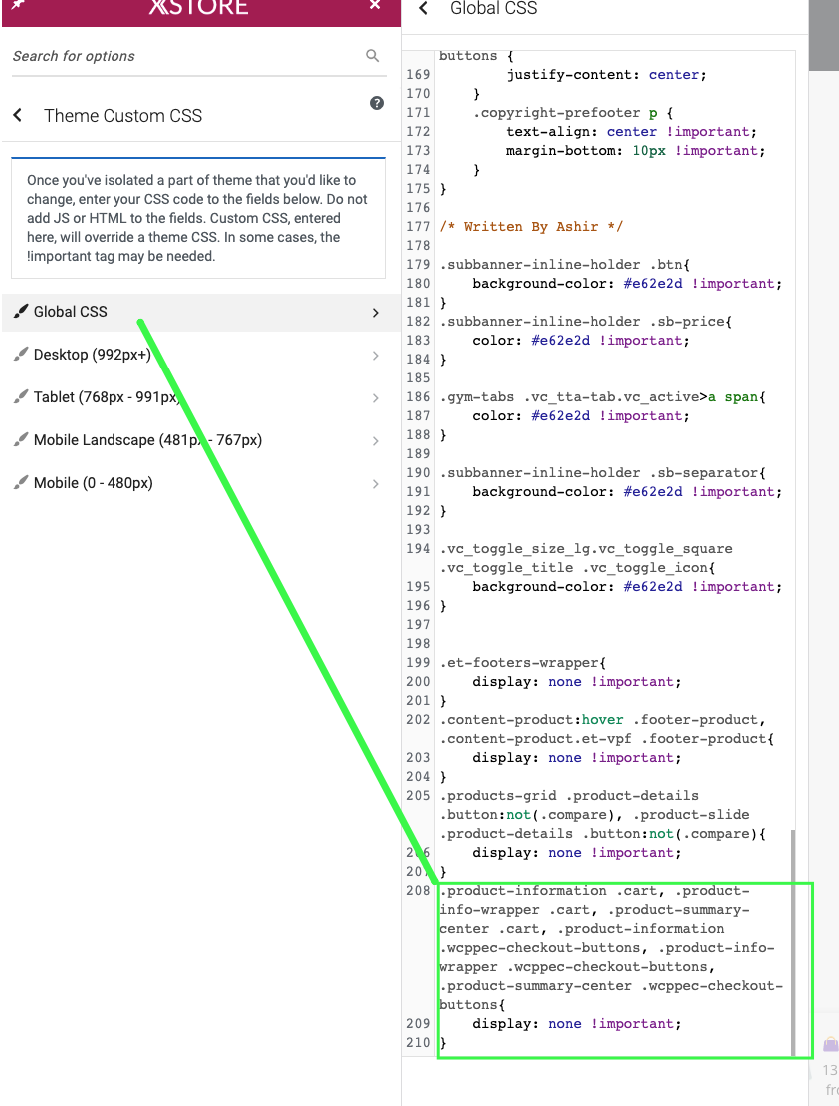Expand the Global CSS section chevron
The height and width of the screenshot is (1106, 839).
(375, 312)
